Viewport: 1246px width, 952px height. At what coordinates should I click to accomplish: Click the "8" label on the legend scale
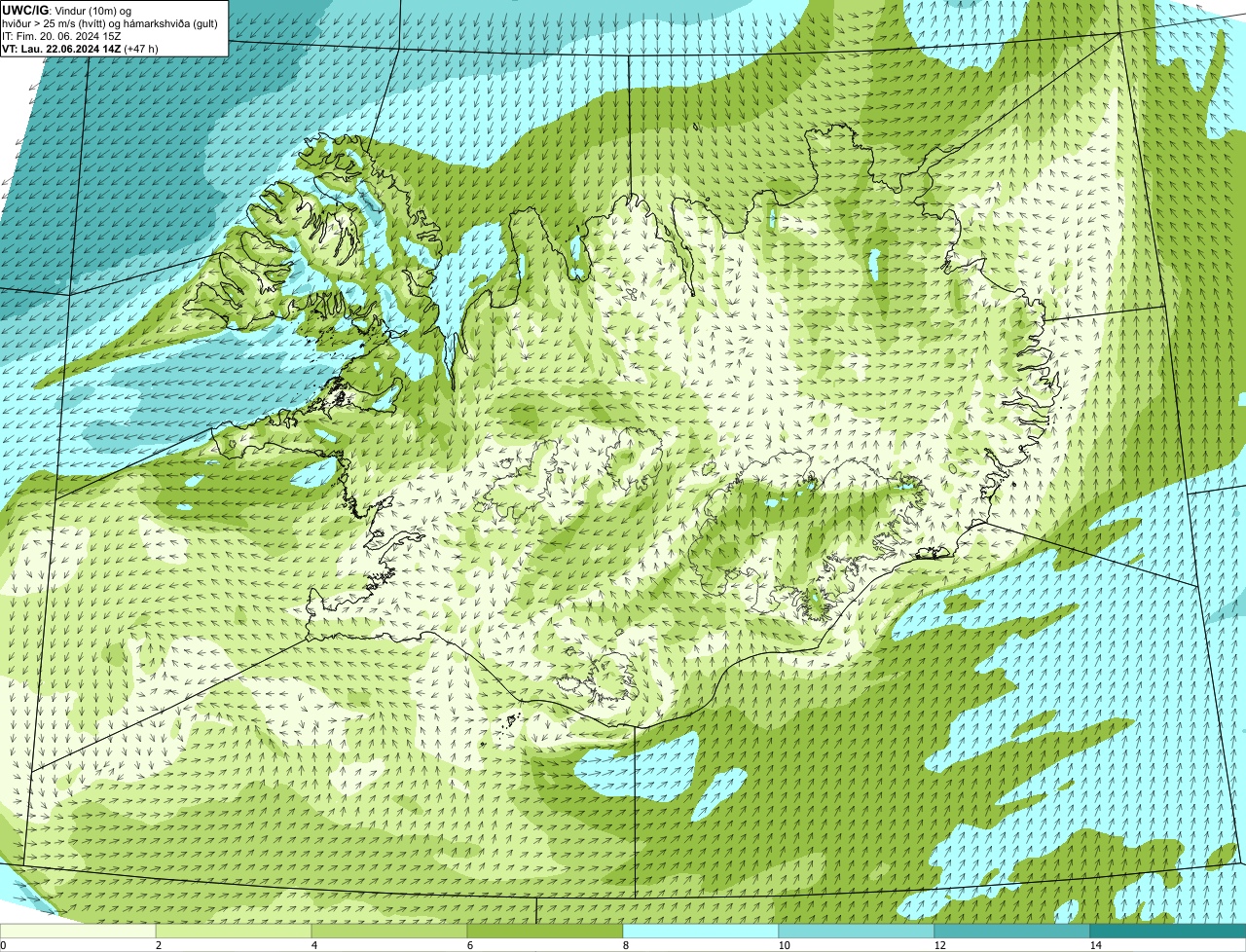626,945
